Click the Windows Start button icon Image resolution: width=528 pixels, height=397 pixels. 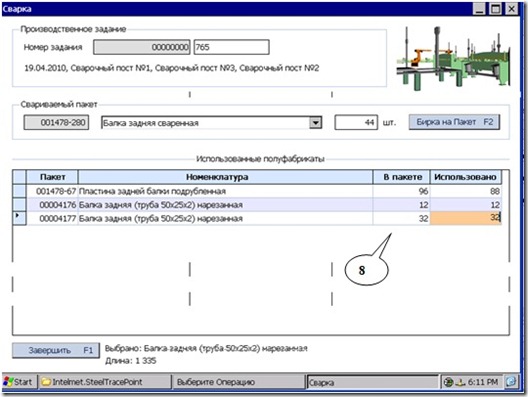click(x=8, y=382)
